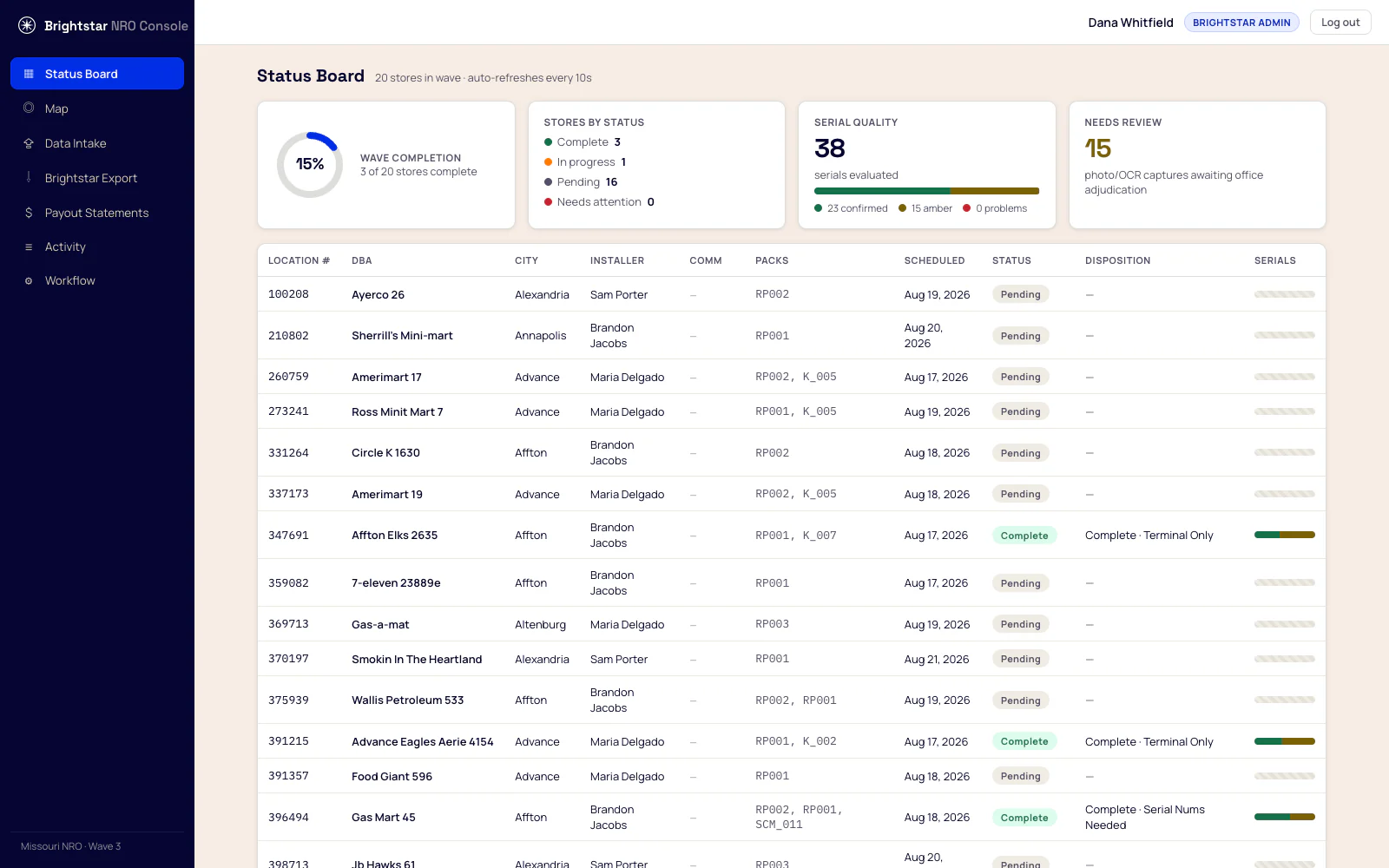Click the Complete 3 status entry

pos(583,142)
